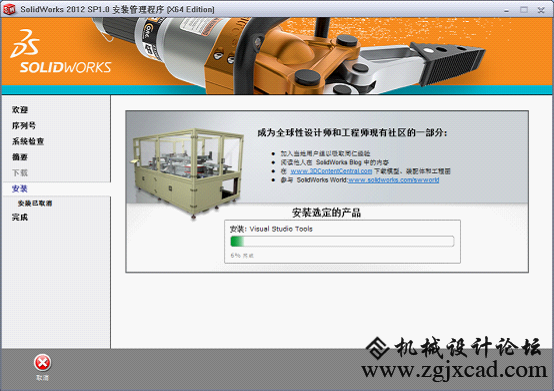
Task: Maximize the installation manager window
Action: 524,10
